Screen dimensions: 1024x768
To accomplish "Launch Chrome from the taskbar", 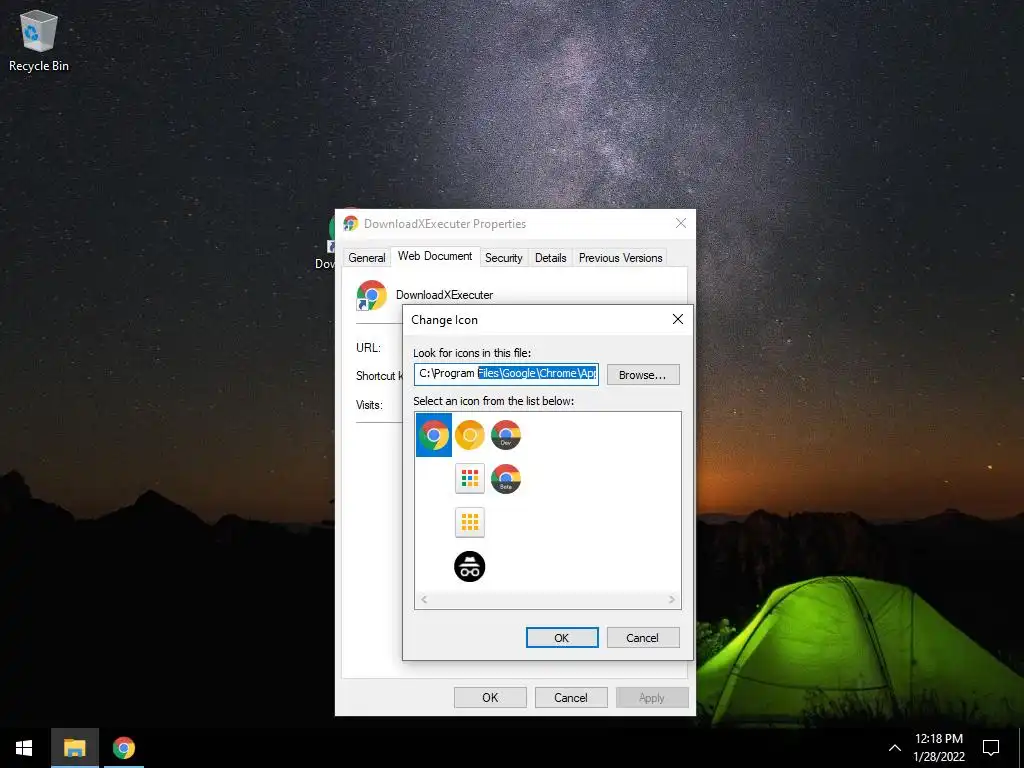I will [123, 748].
